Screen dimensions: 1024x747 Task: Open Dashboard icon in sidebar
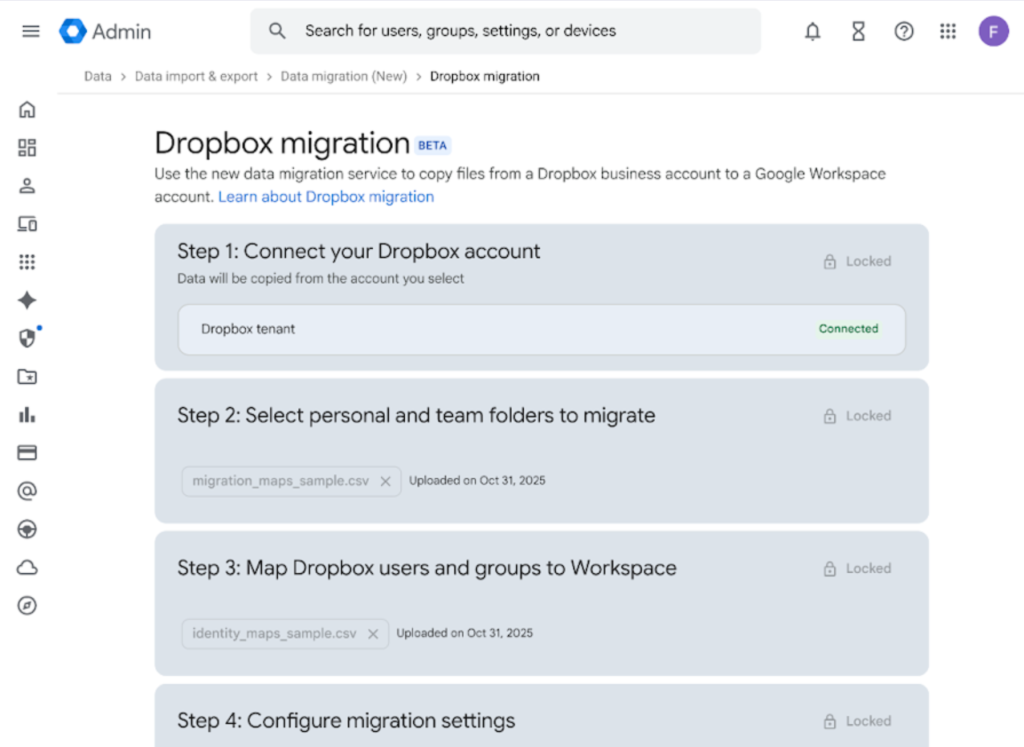[27, 148]
